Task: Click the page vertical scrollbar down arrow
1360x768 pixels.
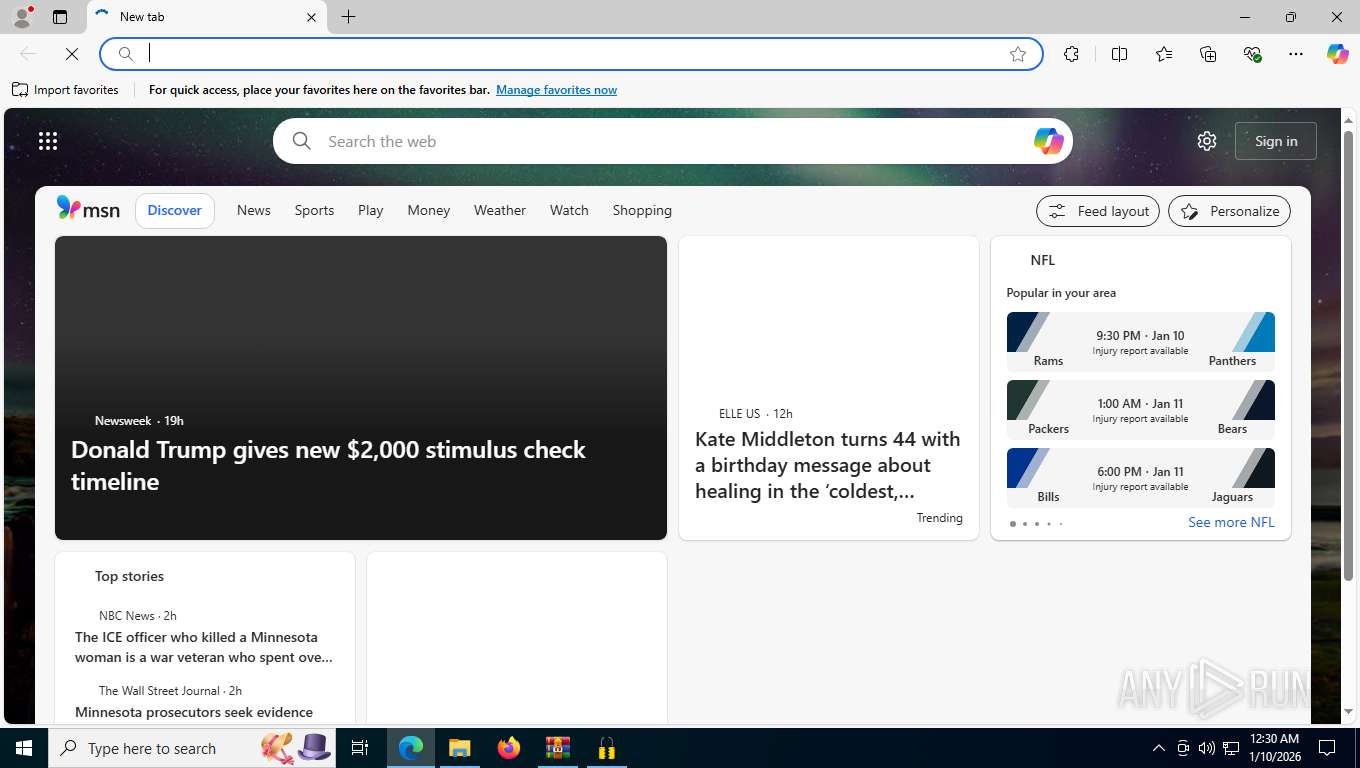Action: point(1347,711)
